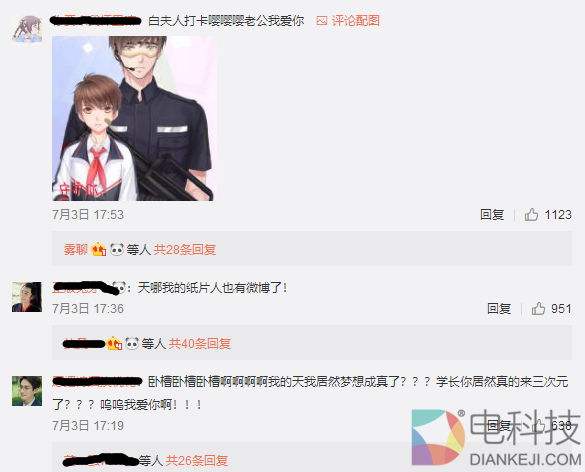Click panda emoji in 40条回复 row
585x472 pixels.
132,343
